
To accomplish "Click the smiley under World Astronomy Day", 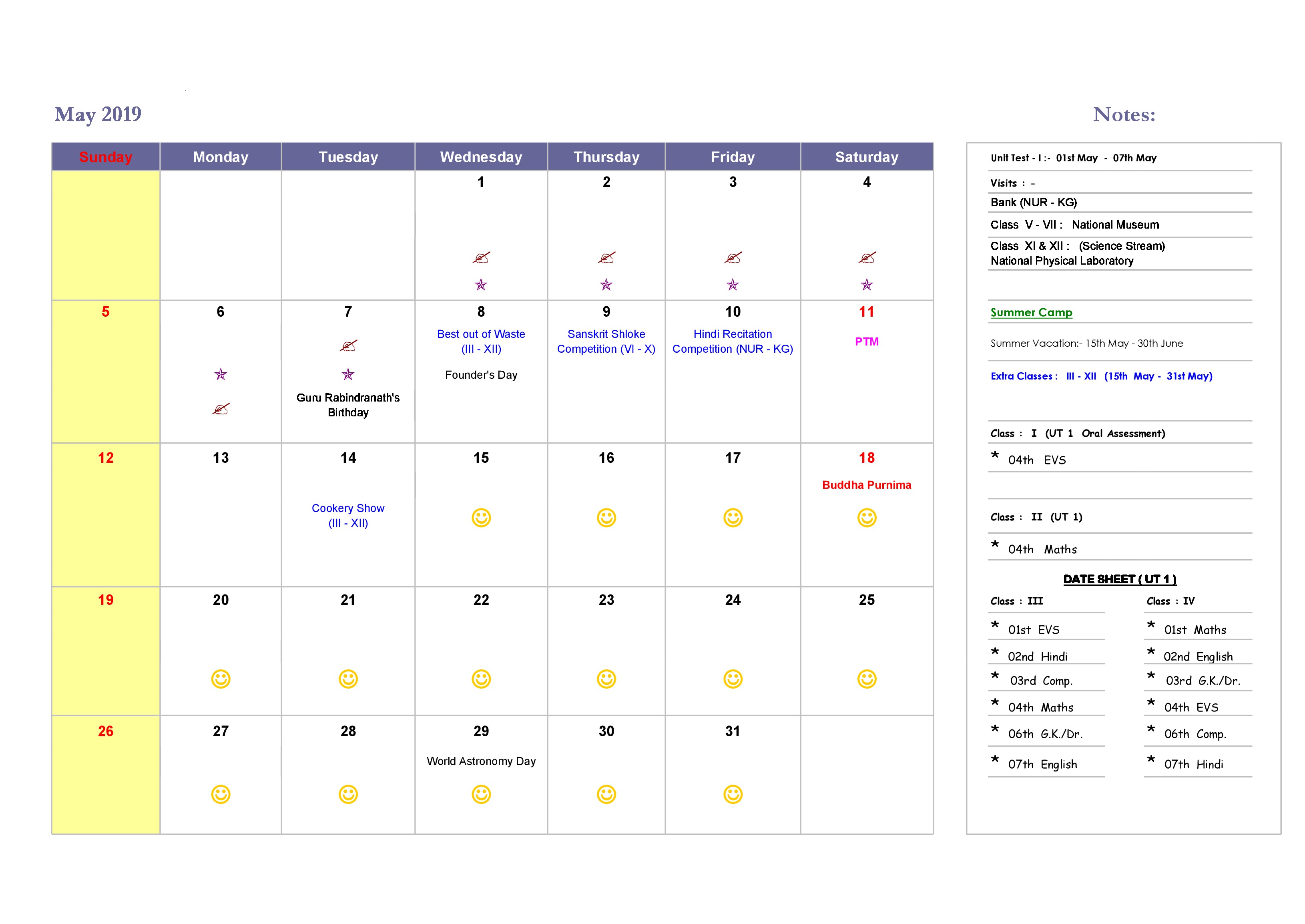I will (x=481, y=794).
